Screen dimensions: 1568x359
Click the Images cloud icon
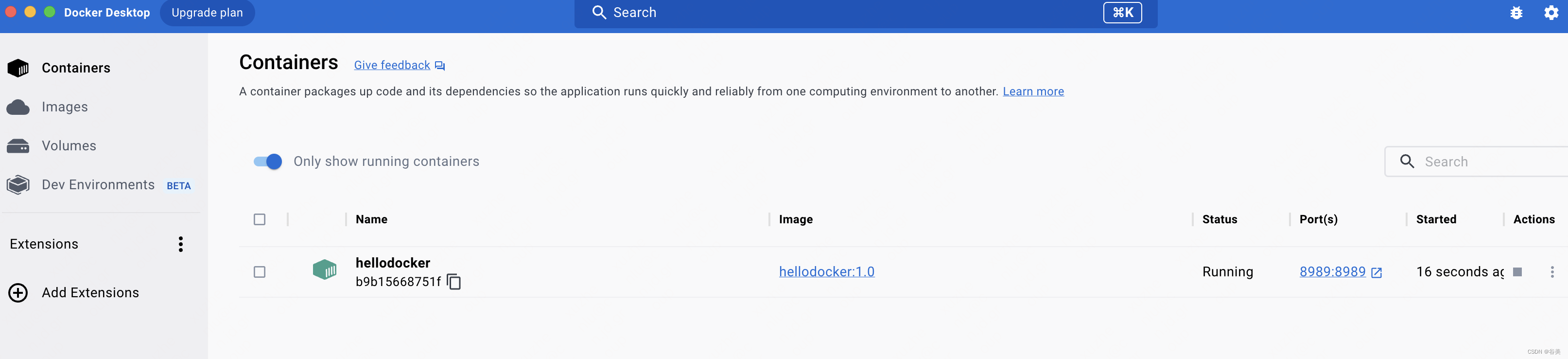point(18,108)
